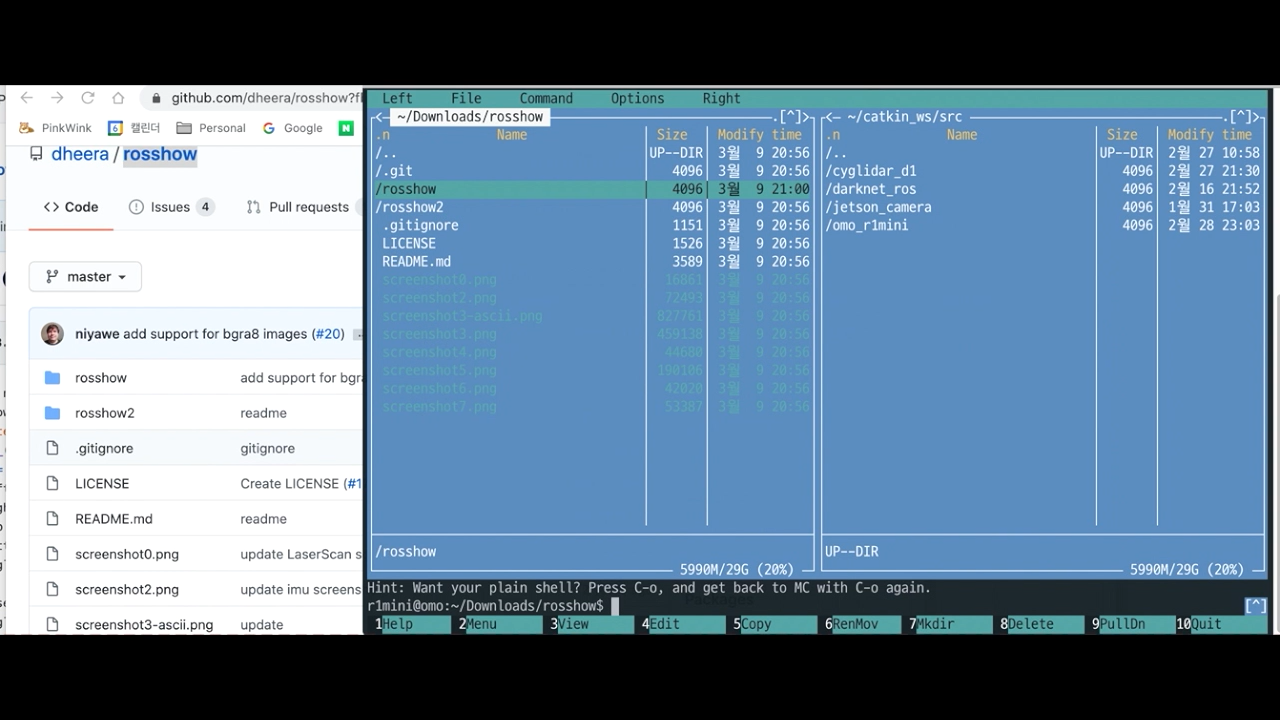This screenshot has height=720, width=1280.
Task: Open the green Naver N bookmark
Action: (346, 128)
